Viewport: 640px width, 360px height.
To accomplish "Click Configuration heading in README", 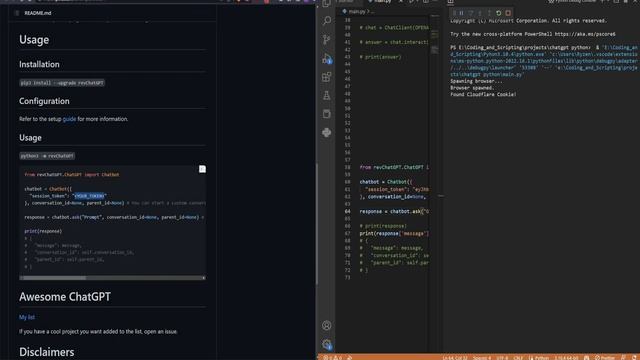I will [x=44, y=101].
